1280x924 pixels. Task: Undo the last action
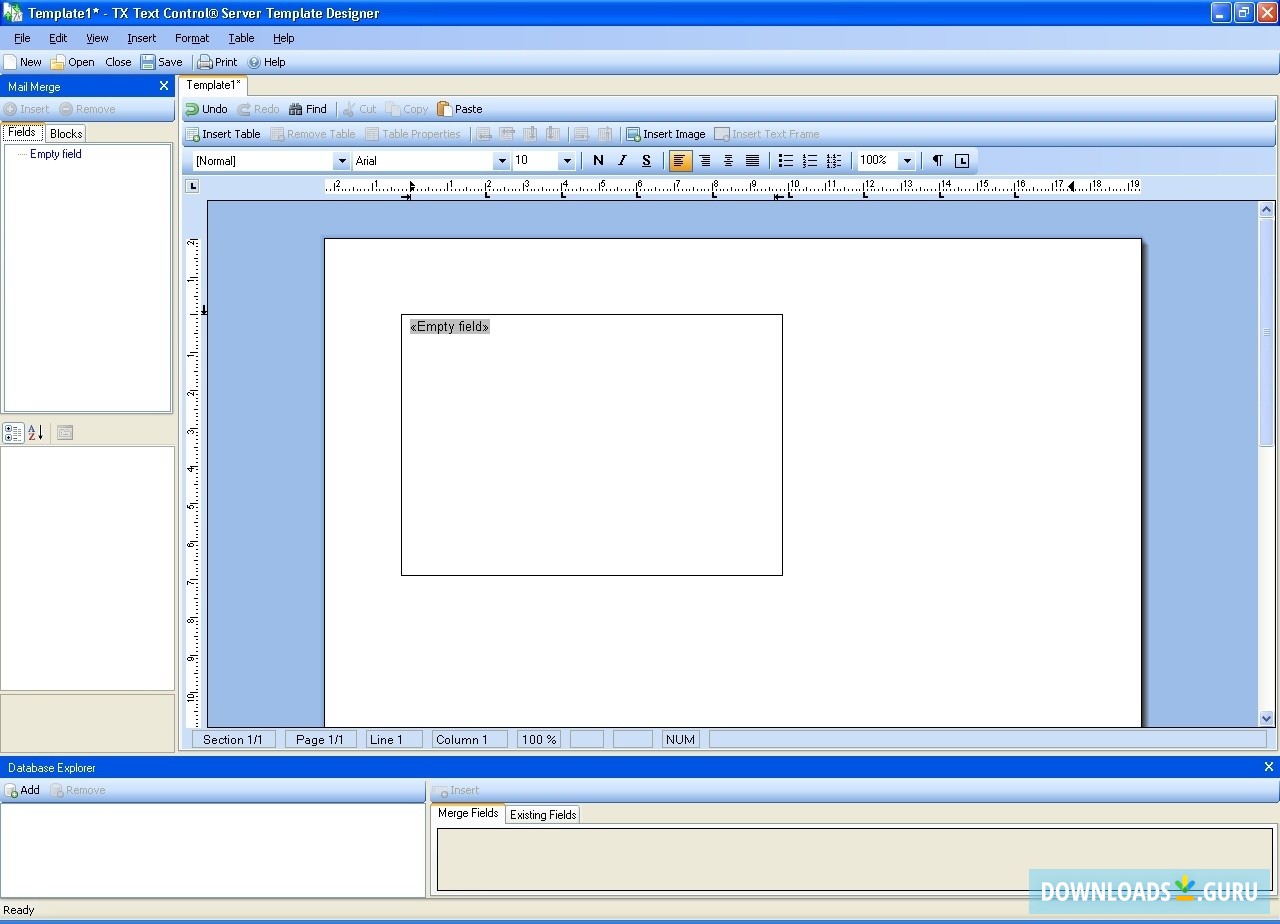click(x=206, y=109)
